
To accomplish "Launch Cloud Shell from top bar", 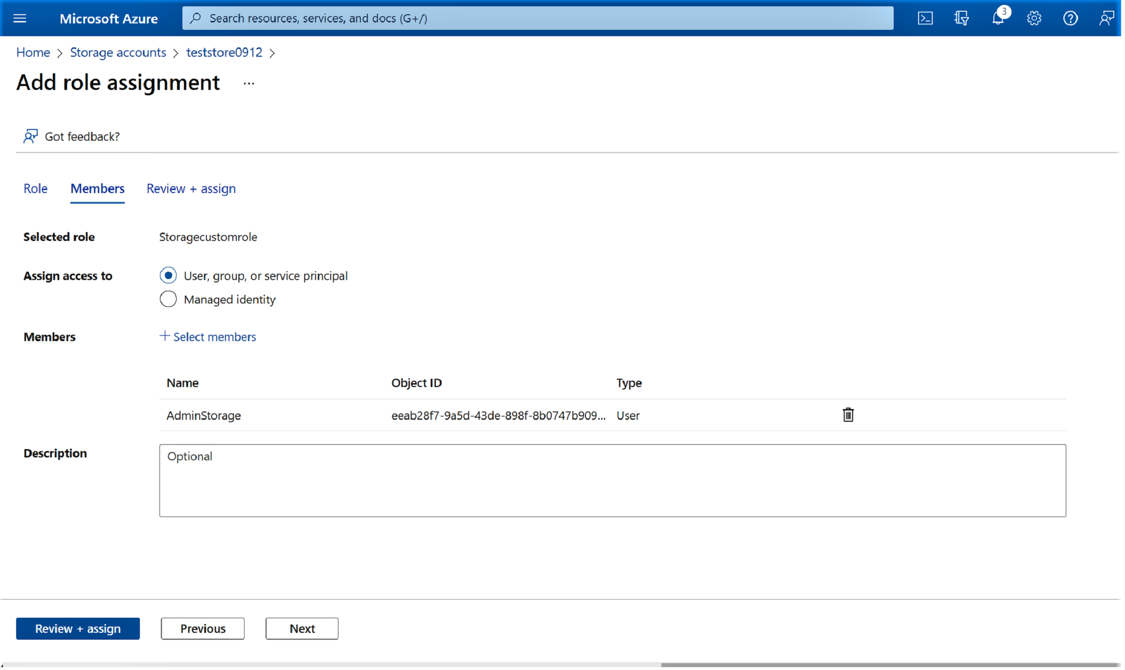I will 925,18.
